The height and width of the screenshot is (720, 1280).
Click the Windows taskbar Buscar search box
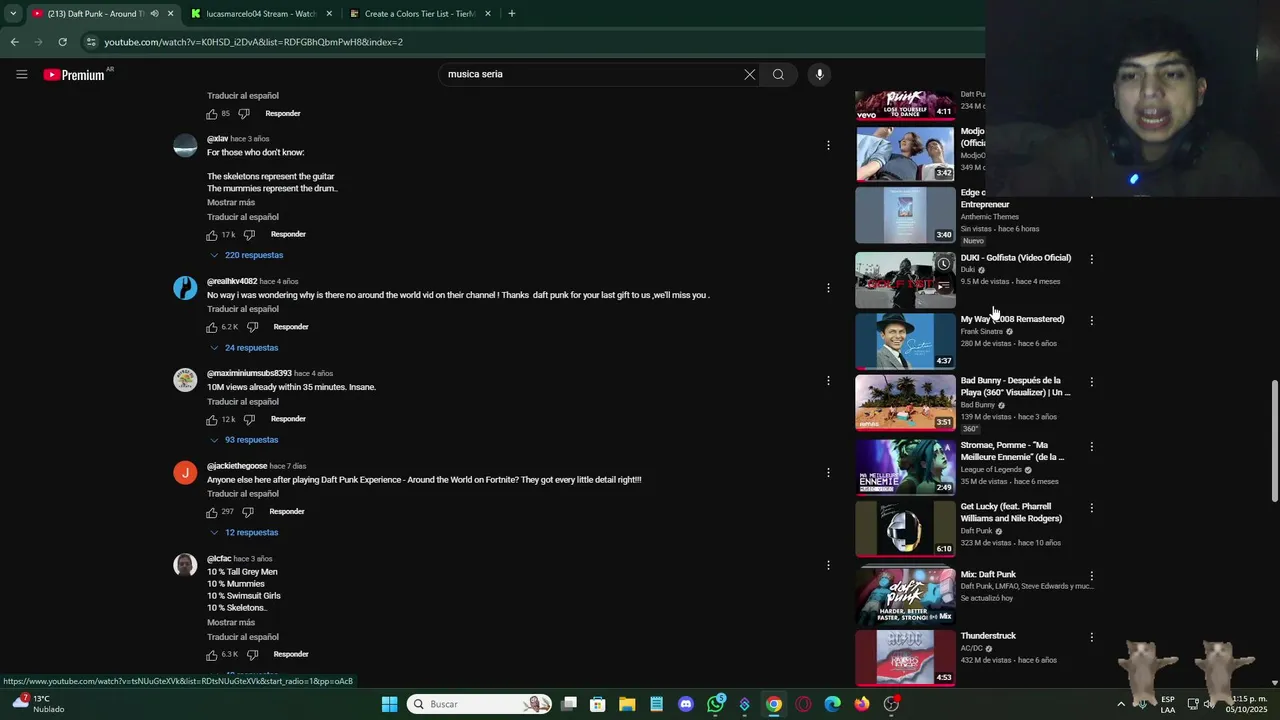pyautogui.click(x=480, y=704)
